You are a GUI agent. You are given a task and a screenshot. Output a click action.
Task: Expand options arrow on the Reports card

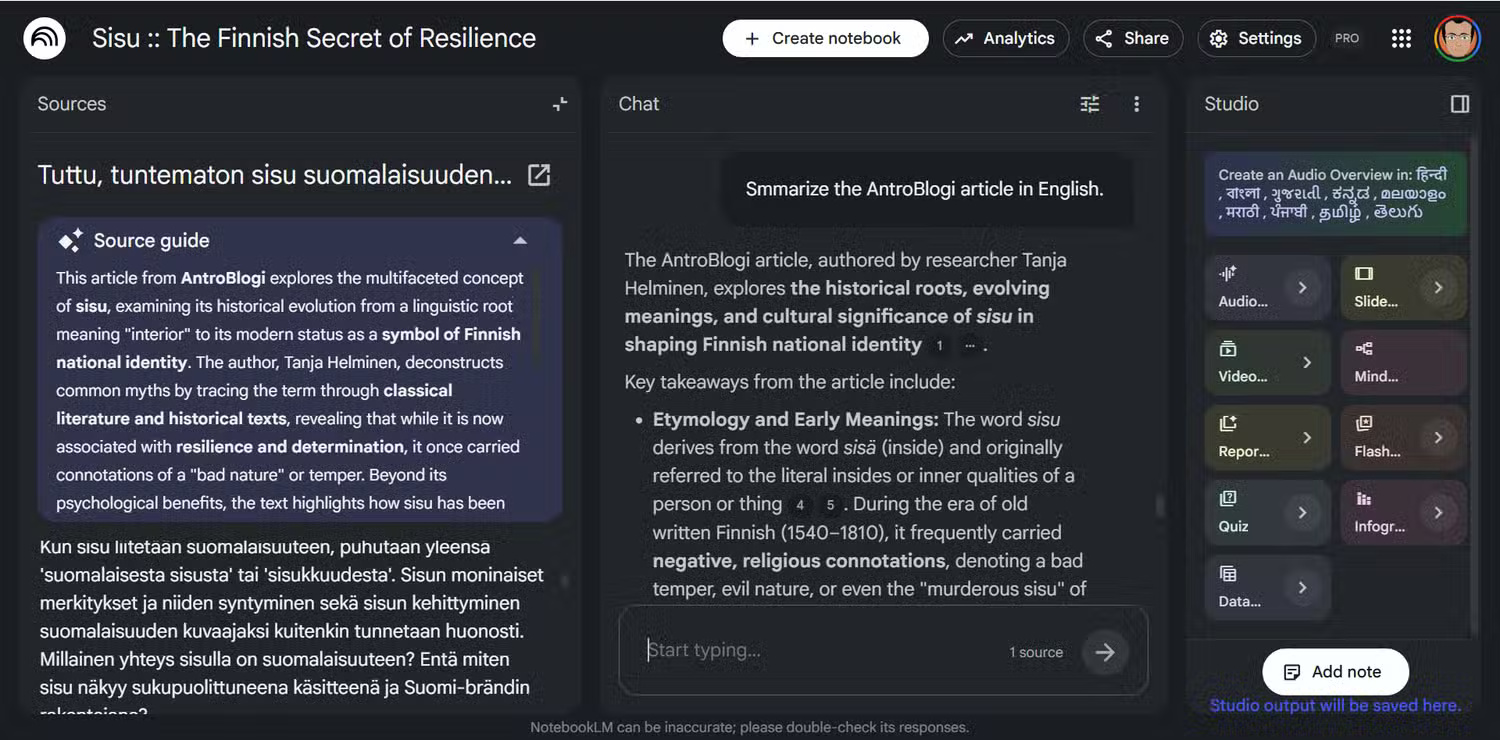(x=1306, y=438)
